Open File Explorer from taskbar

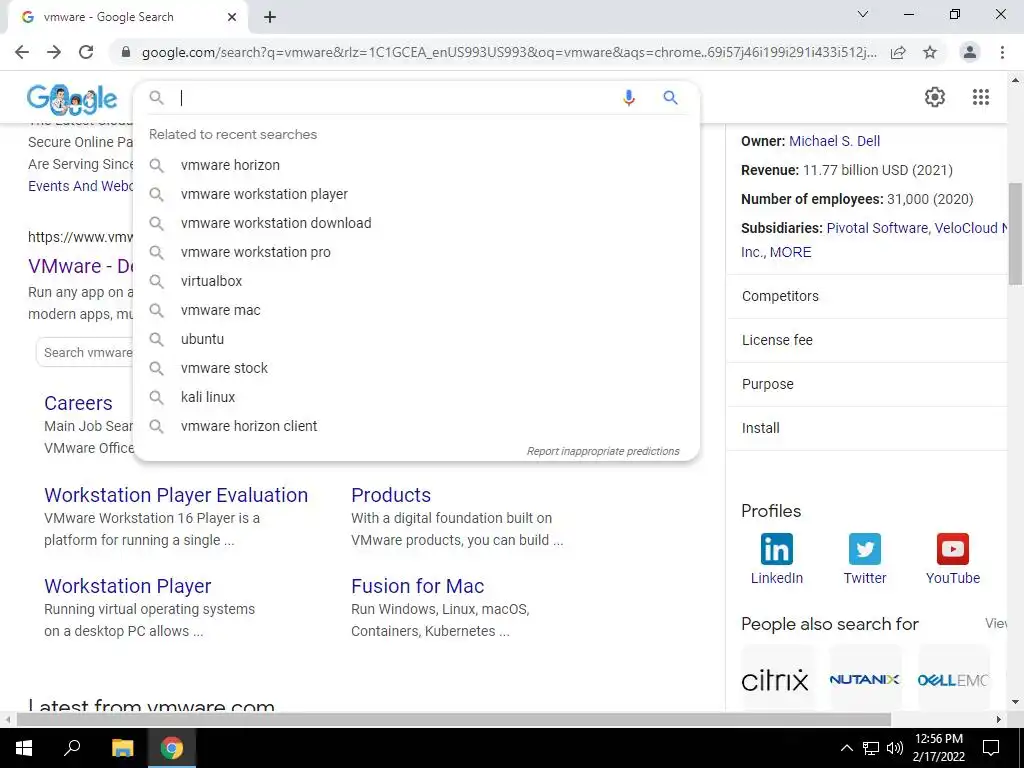(x=122, y=748)
